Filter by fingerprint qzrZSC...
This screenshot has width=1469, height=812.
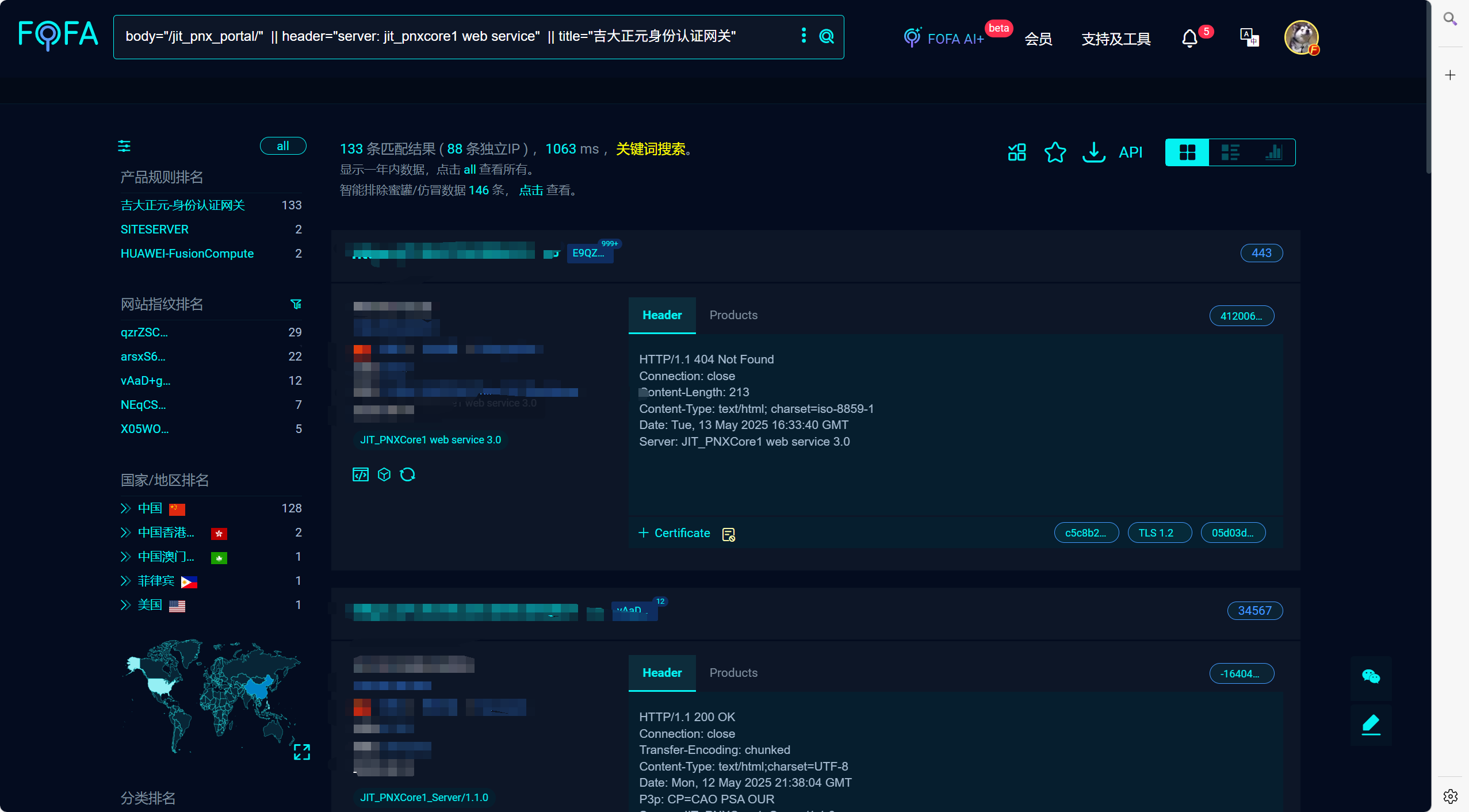[x=144, y=332]
